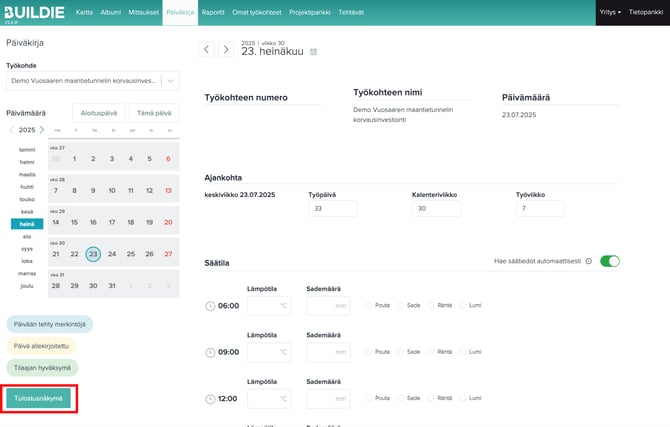The width and height of the screenshot is (670, 427).
Task: Step to next year after 2025
Action: point(42,130)
